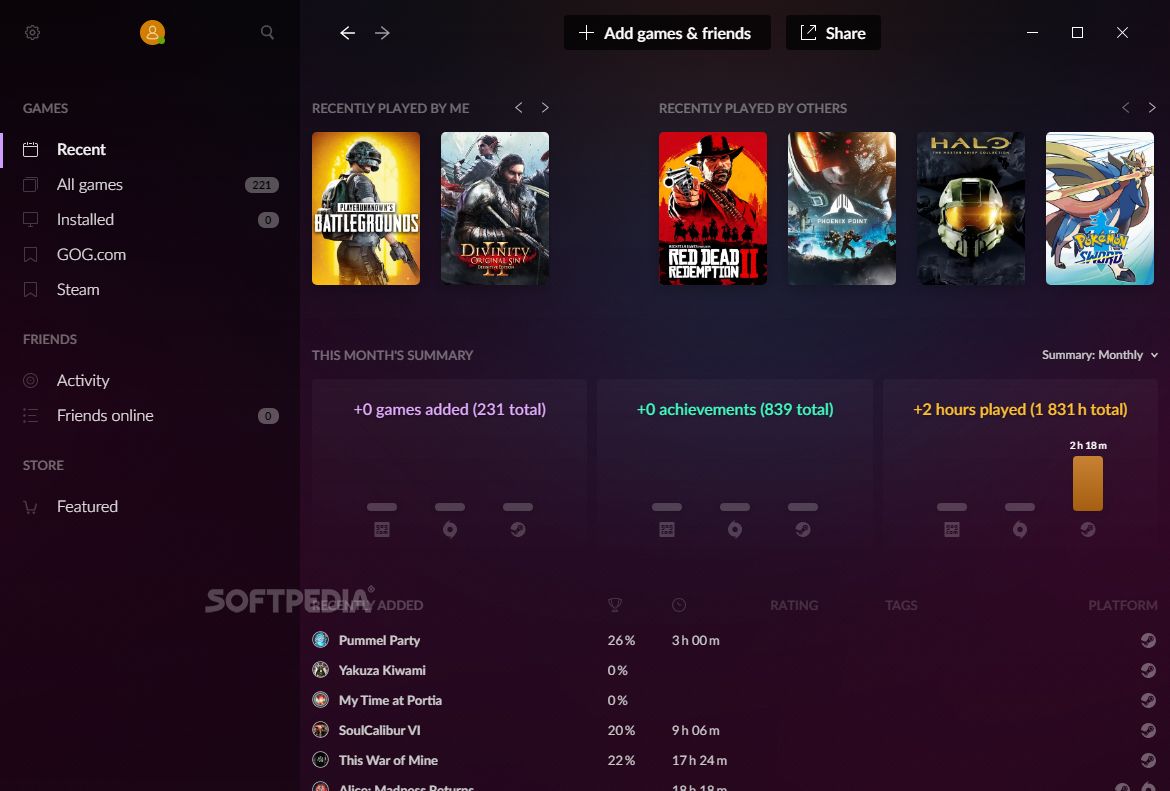Open All games in the sidebar
The width and height of the screenshot is (1170, 791).
(149, 184)
